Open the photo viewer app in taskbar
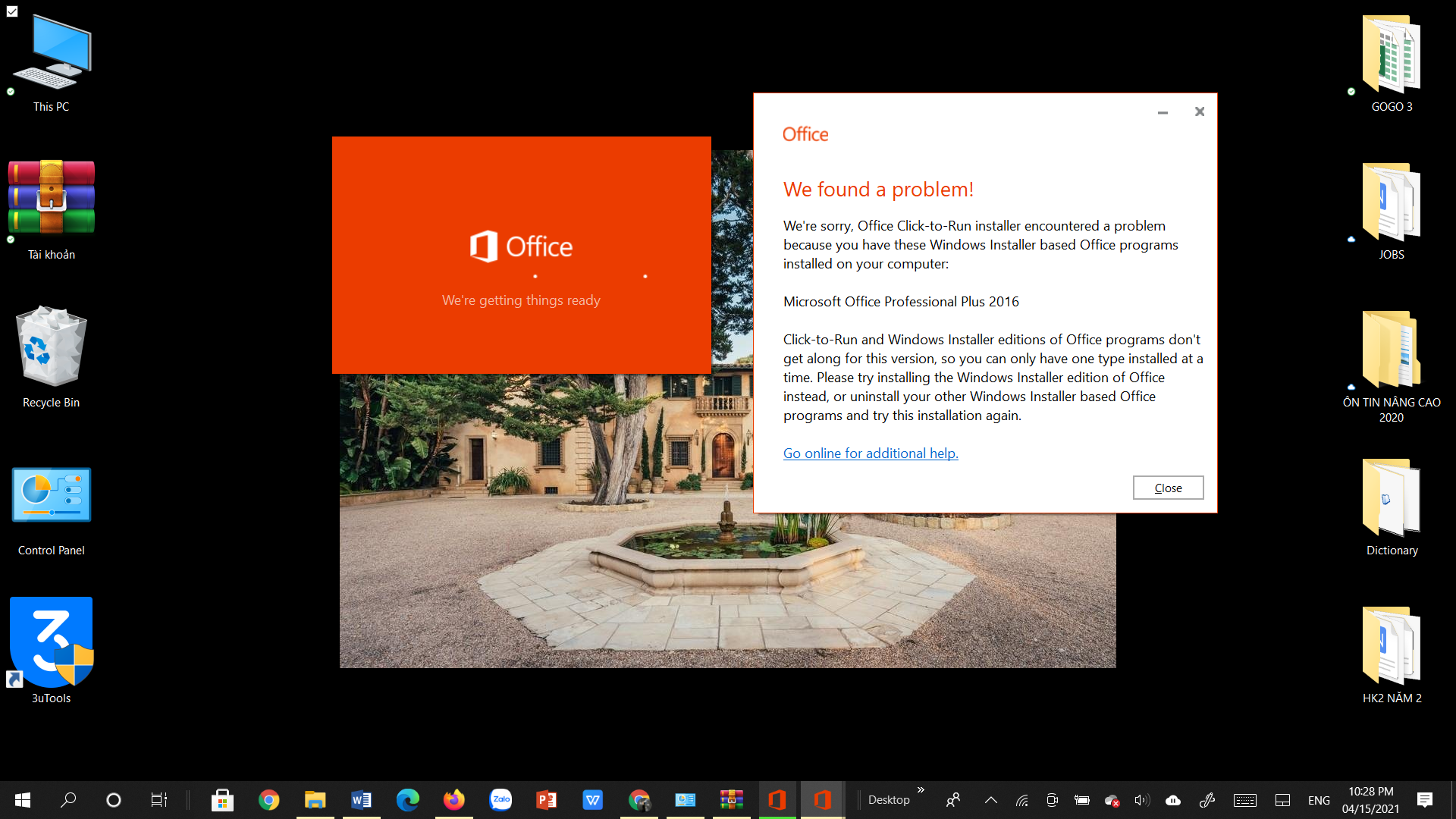 point(686,800)
